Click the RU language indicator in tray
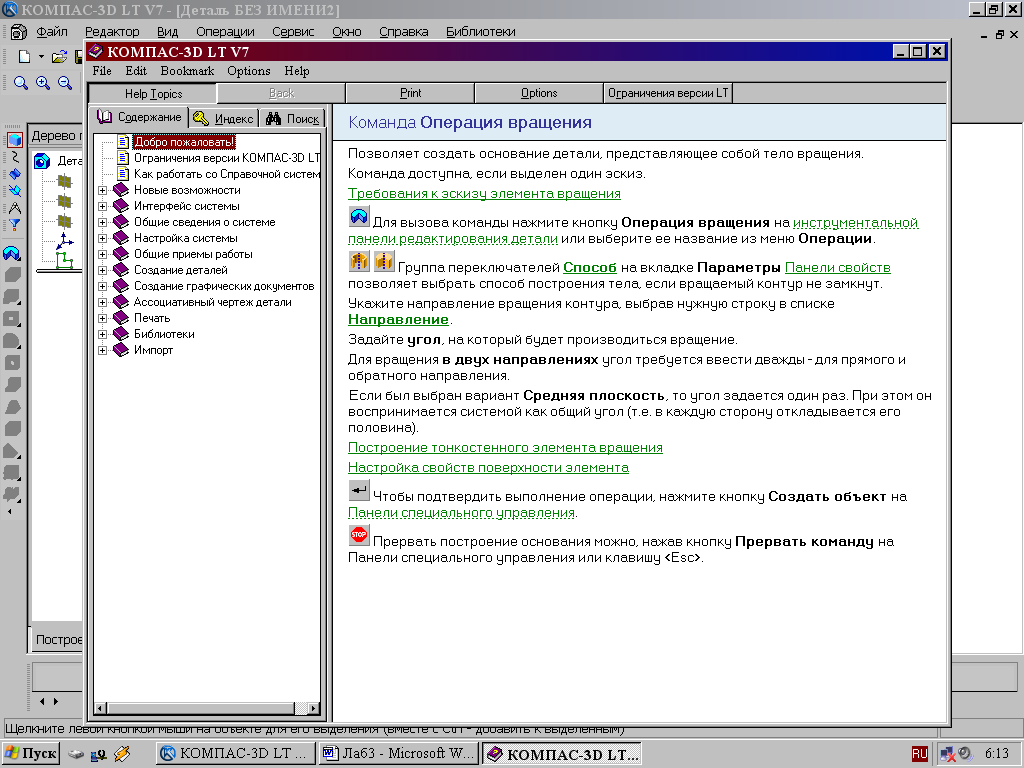This screenshot has height=768, width=1024. [x=920, y=754]
